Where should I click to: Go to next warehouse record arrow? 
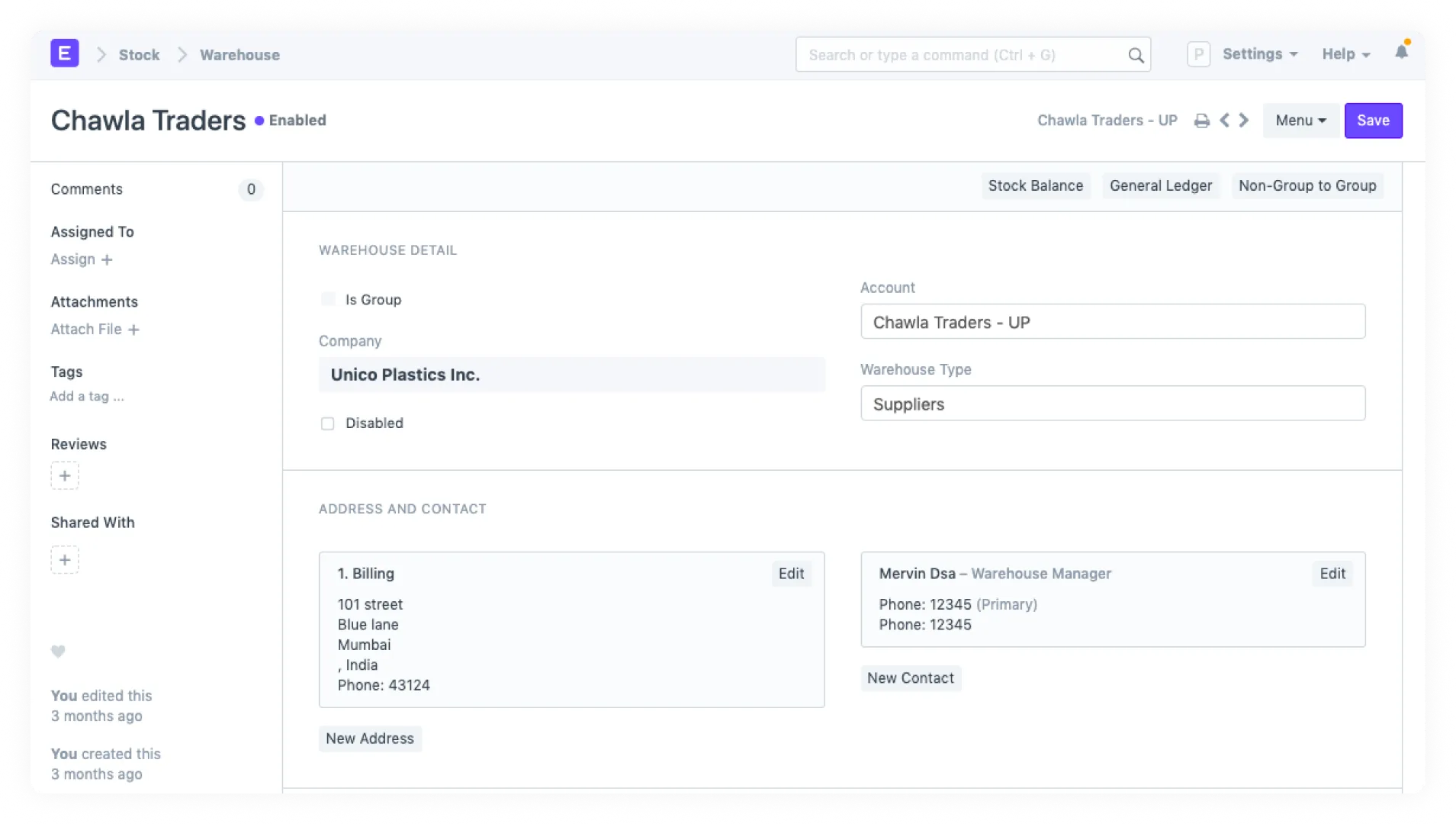(1244, 121)
